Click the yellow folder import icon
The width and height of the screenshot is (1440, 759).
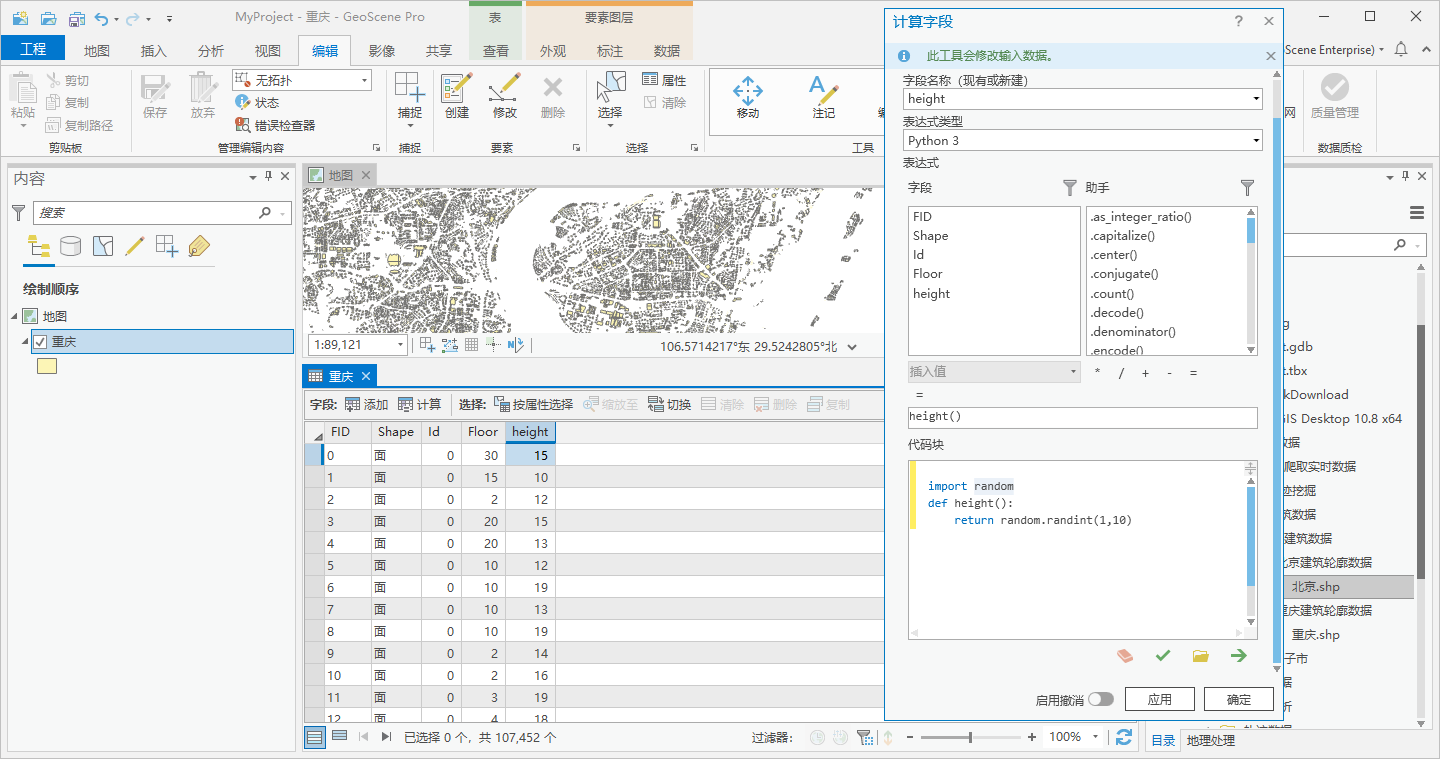(1201, 656)
